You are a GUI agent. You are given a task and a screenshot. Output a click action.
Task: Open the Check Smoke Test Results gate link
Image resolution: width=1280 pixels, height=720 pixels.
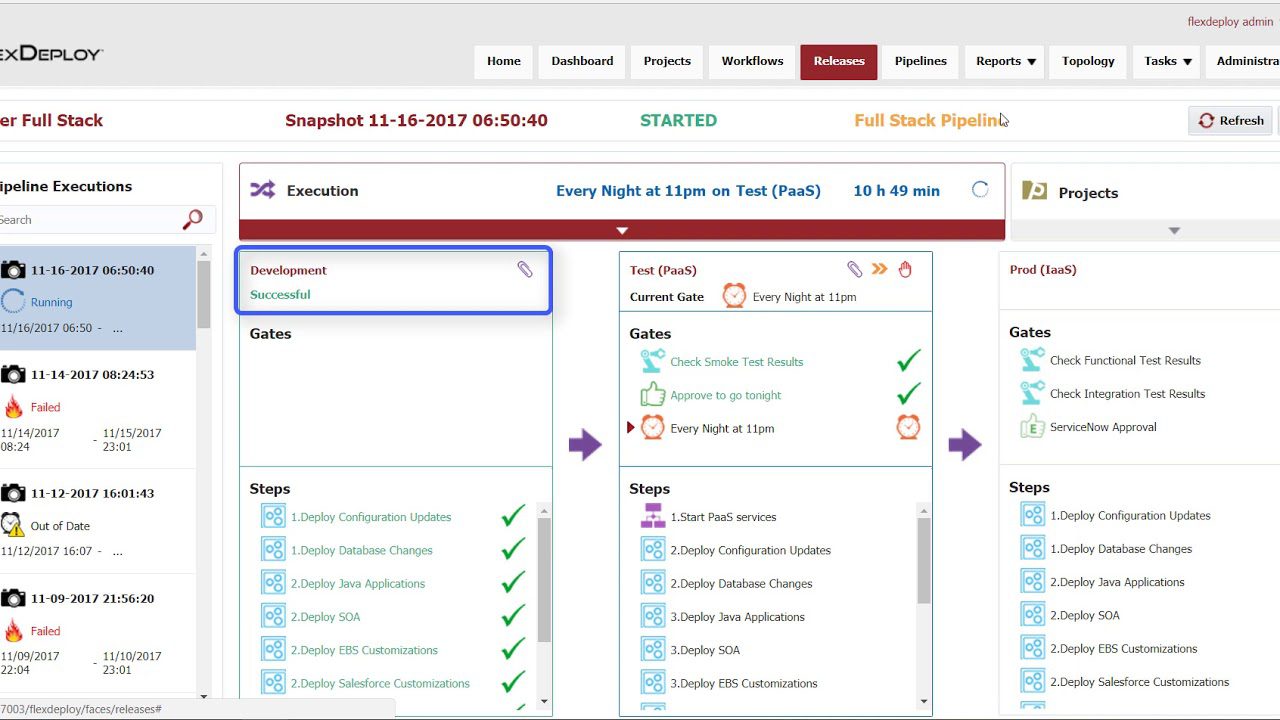tap(736, 362)
